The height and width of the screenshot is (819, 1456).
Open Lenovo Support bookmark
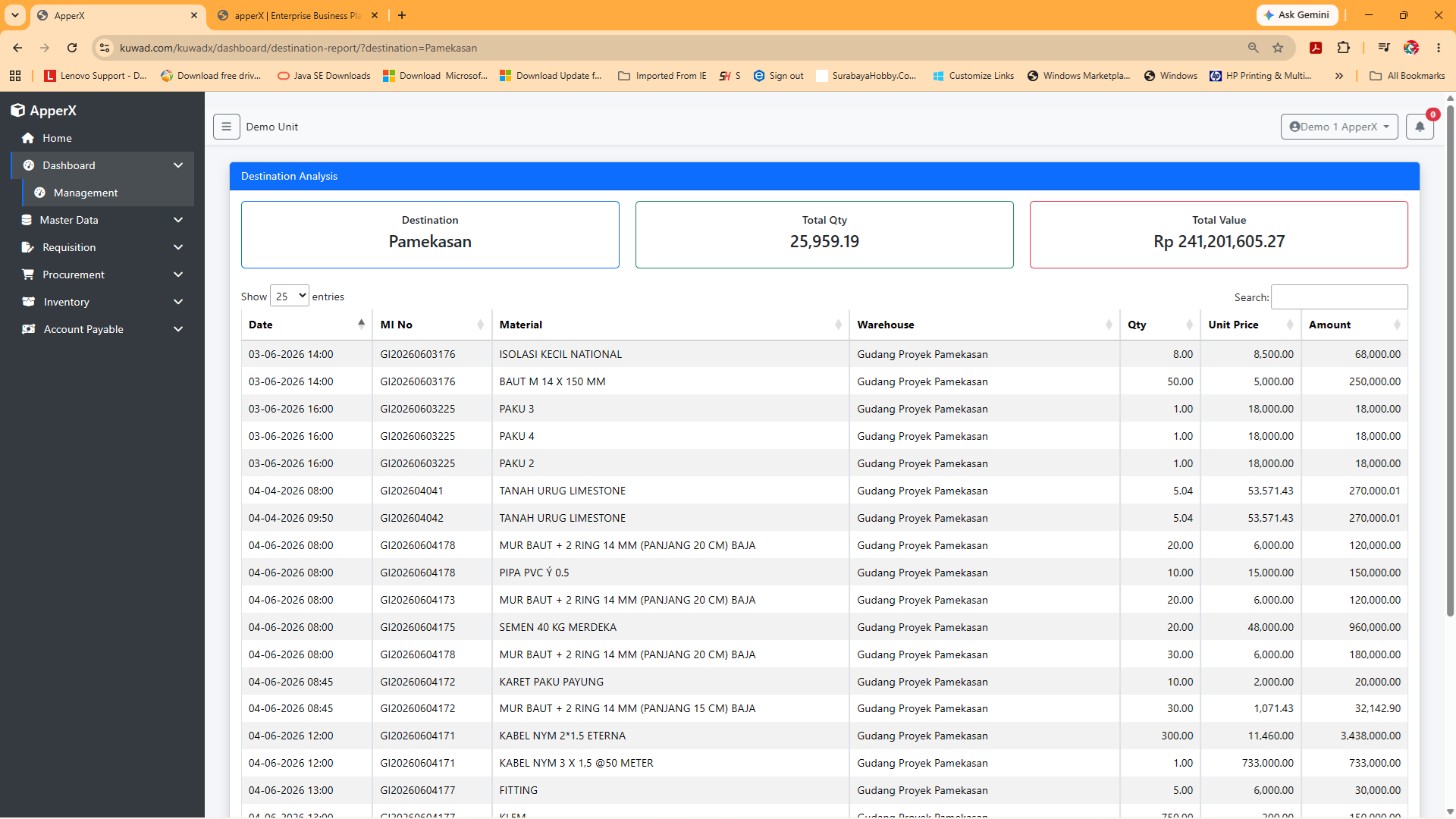point(96,76)
